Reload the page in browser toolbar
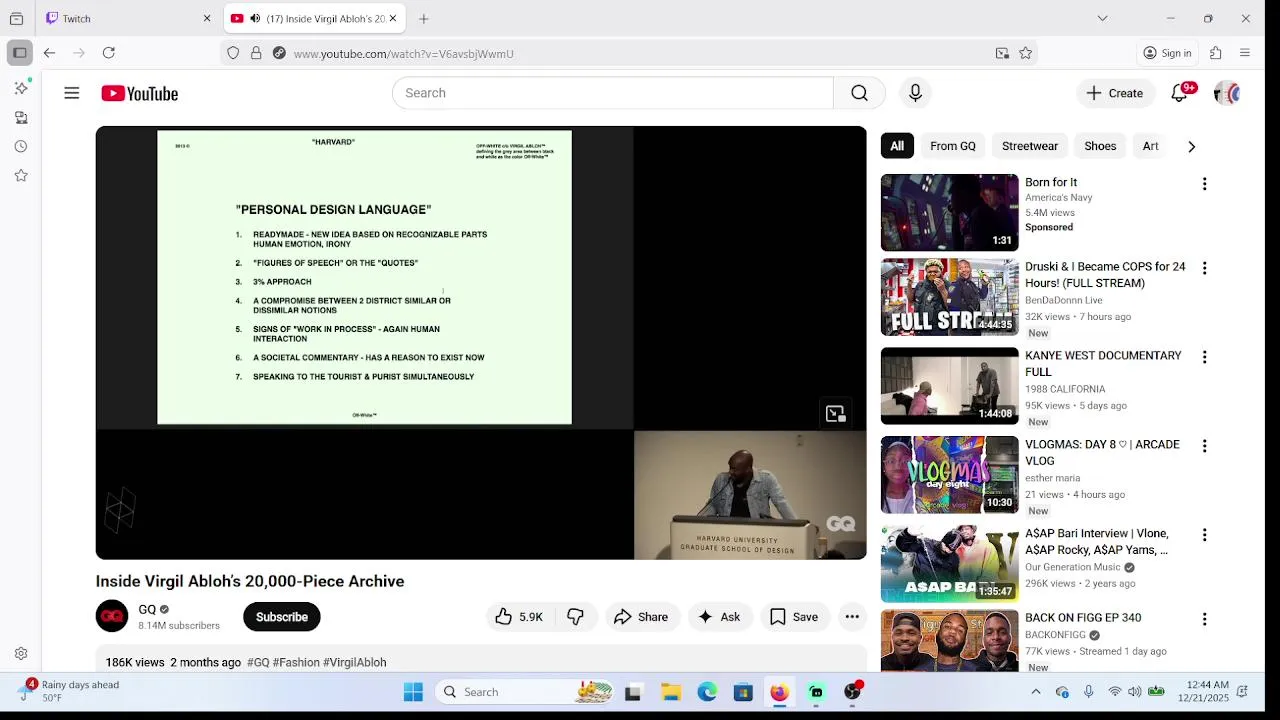 pyautogui.click(x=109, y=53)
